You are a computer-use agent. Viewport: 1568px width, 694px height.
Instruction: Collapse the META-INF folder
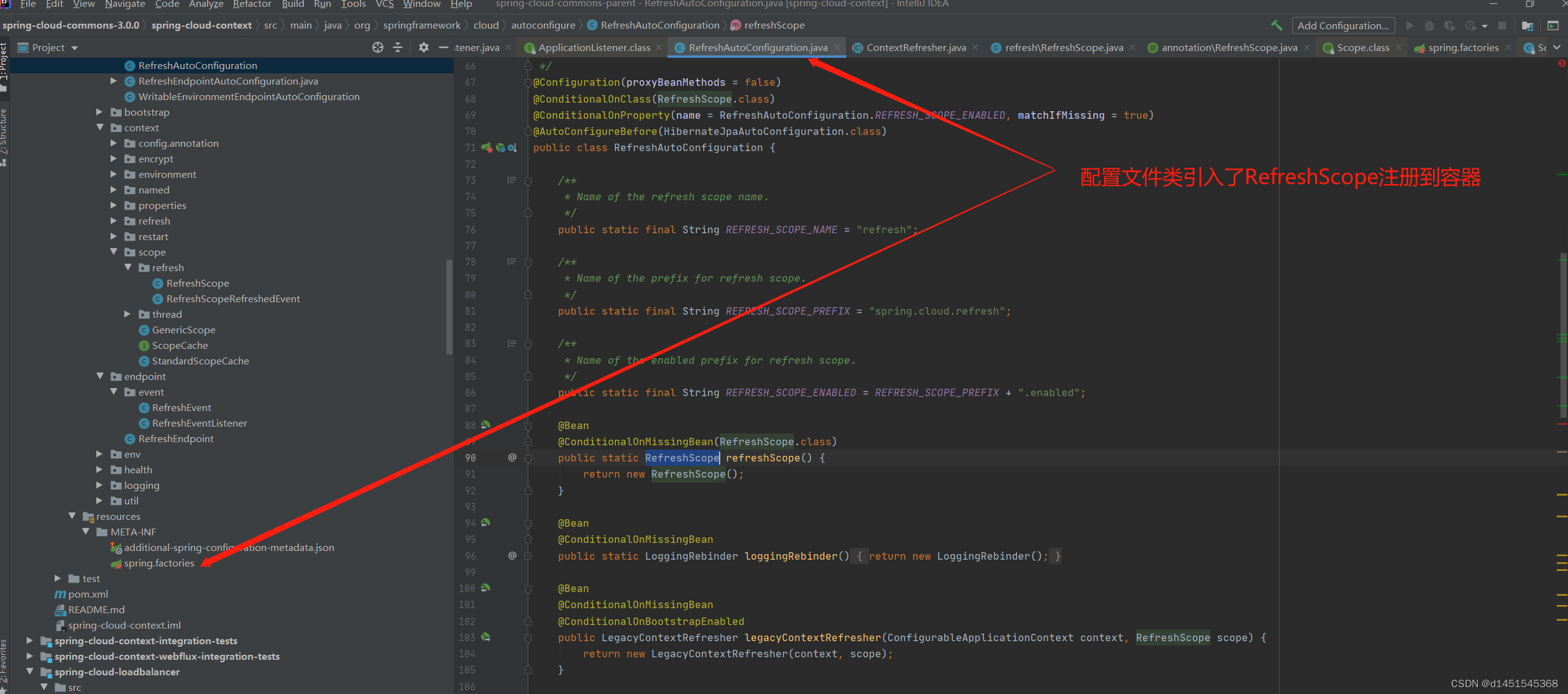coord(86,532)
